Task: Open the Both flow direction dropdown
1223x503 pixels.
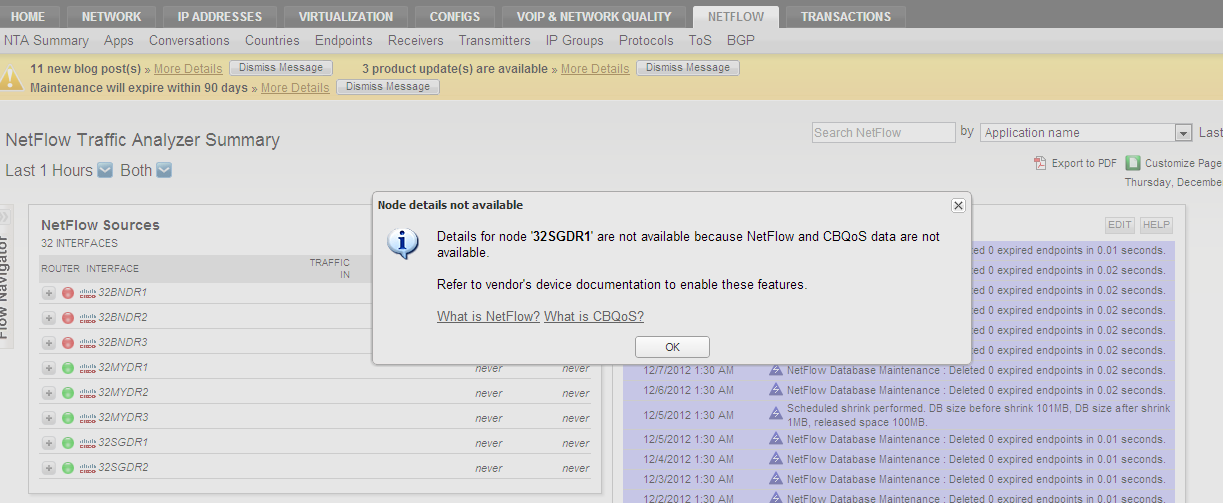Action: (164, 171)
